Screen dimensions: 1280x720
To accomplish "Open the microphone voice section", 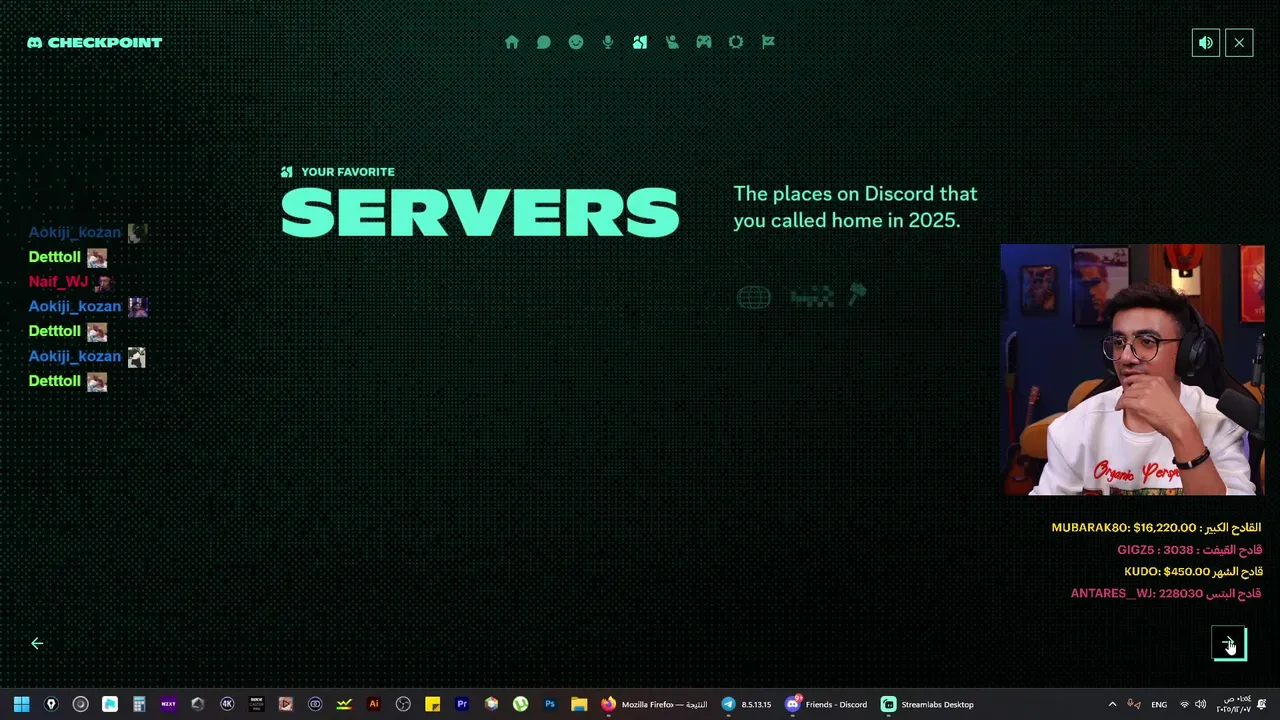I will pos(608,42).
